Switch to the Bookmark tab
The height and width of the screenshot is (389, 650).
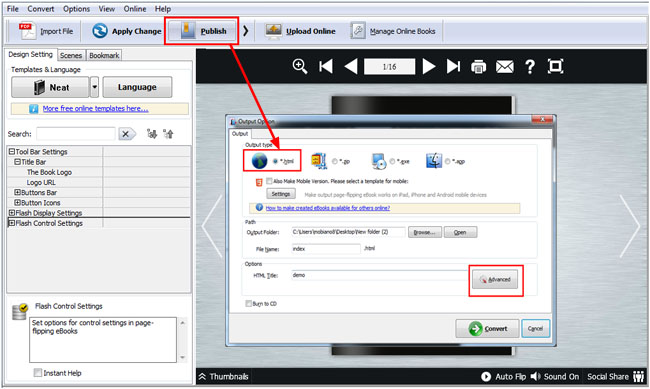click(104, 55)
